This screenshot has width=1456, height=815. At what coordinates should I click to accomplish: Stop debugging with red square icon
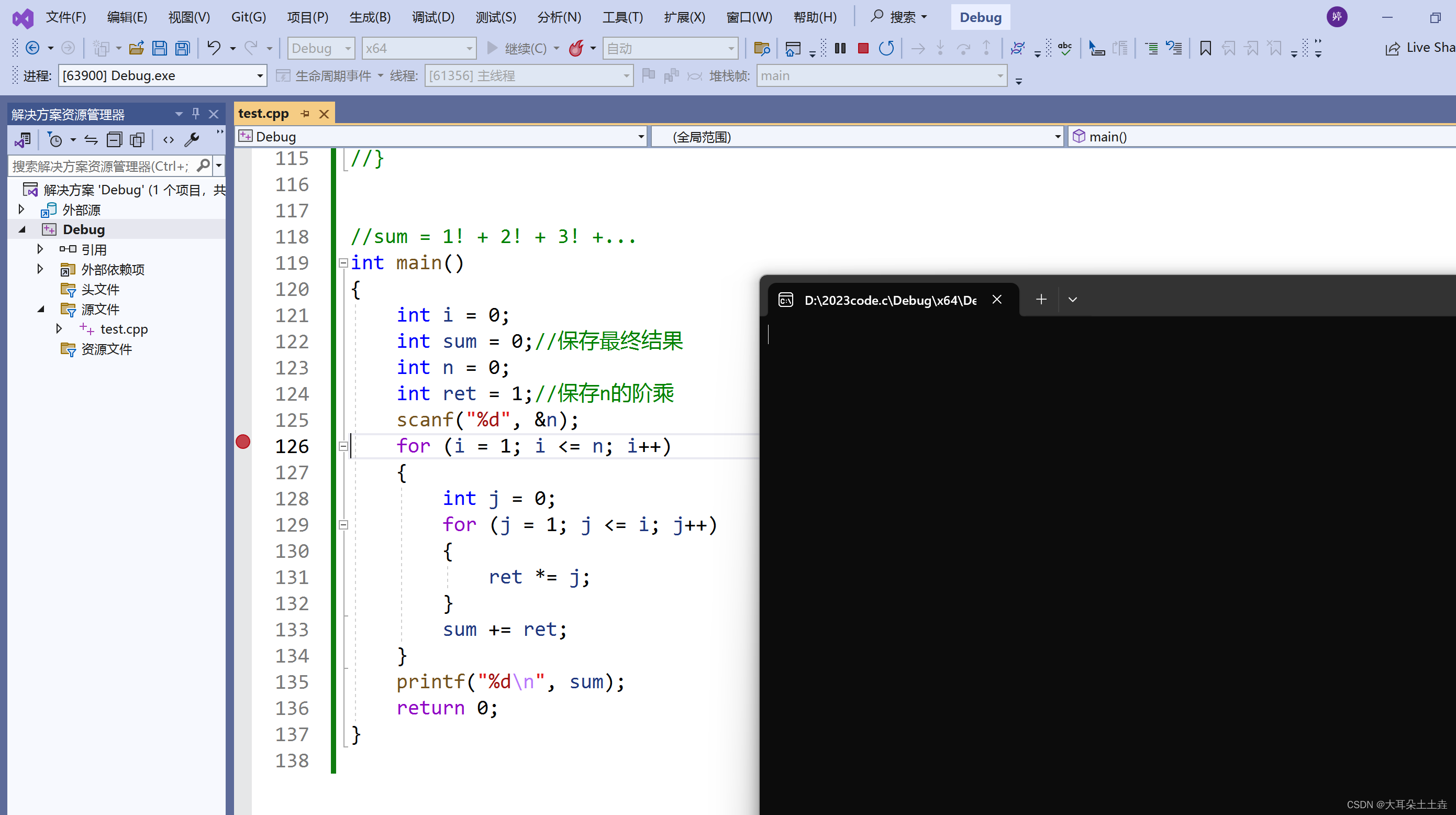point(863,49)
